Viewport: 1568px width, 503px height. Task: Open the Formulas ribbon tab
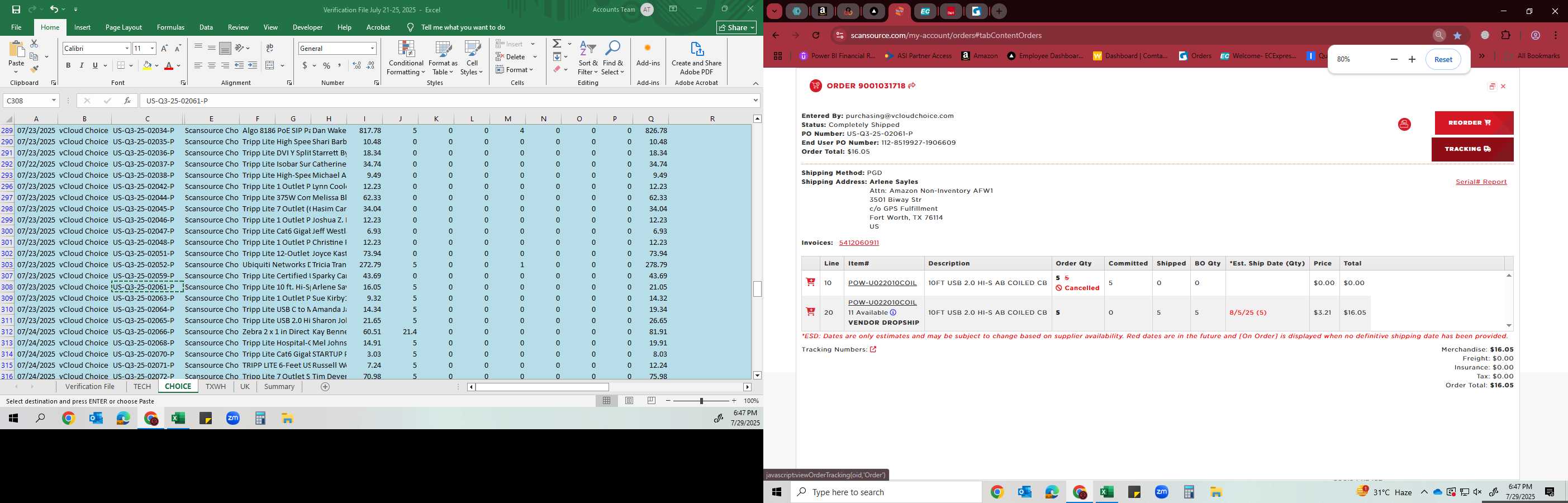pyautogui.click(x=170, y=27)
